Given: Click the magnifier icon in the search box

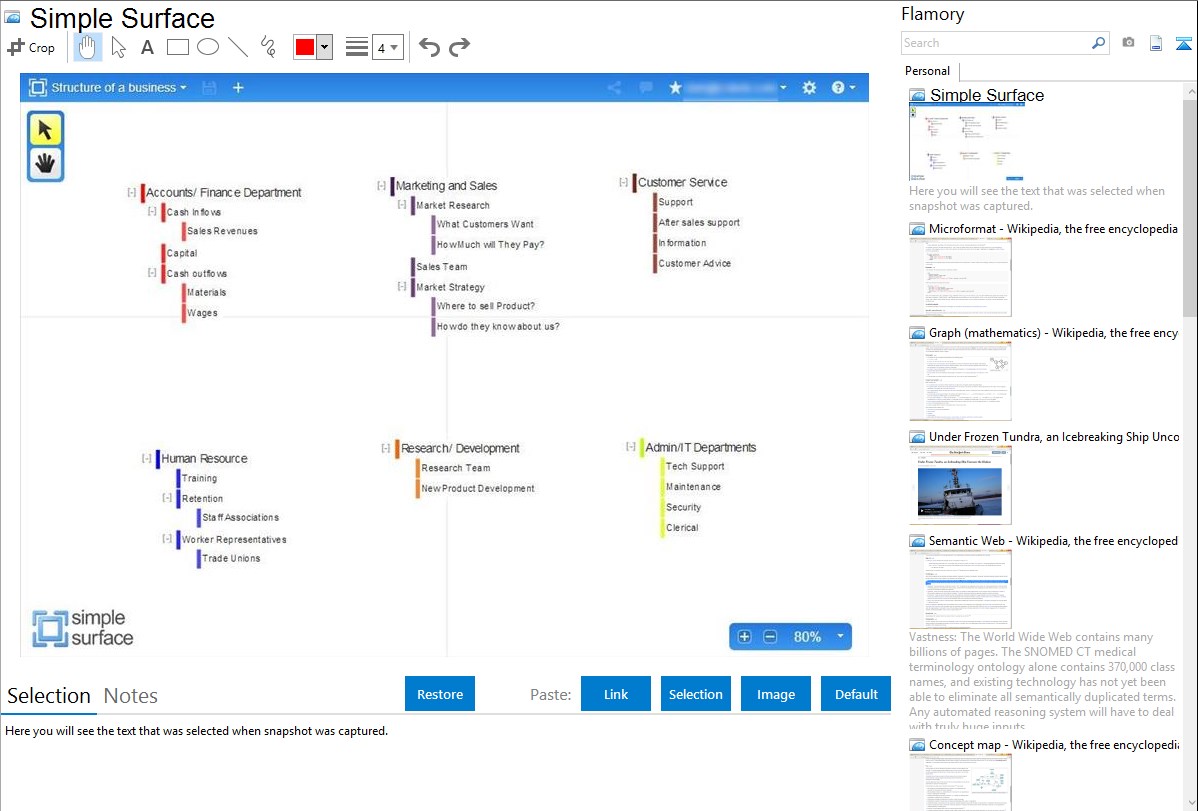Looking at the screenshot, I should coord(1099,43).
